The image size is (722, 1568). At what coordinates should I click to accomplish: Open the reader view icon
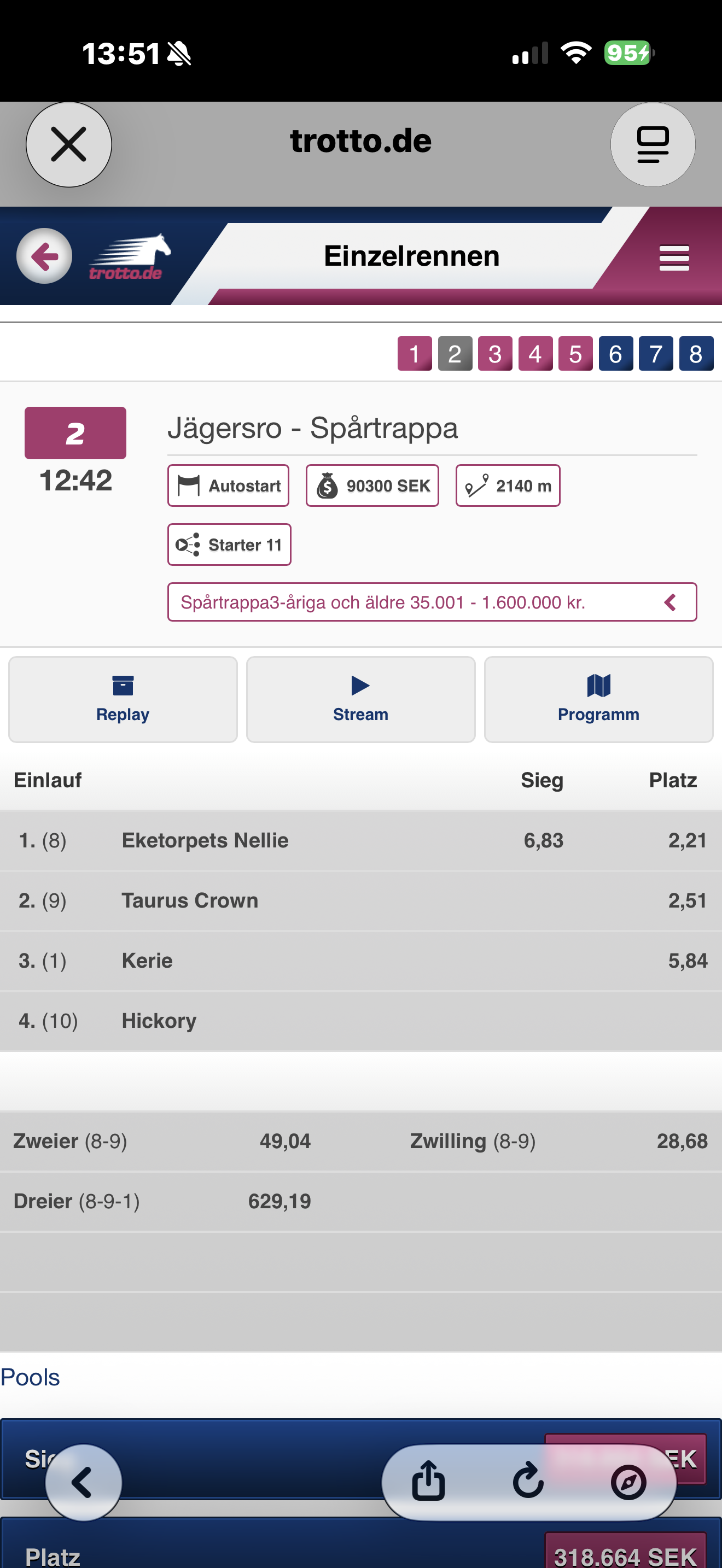point(653,144)
